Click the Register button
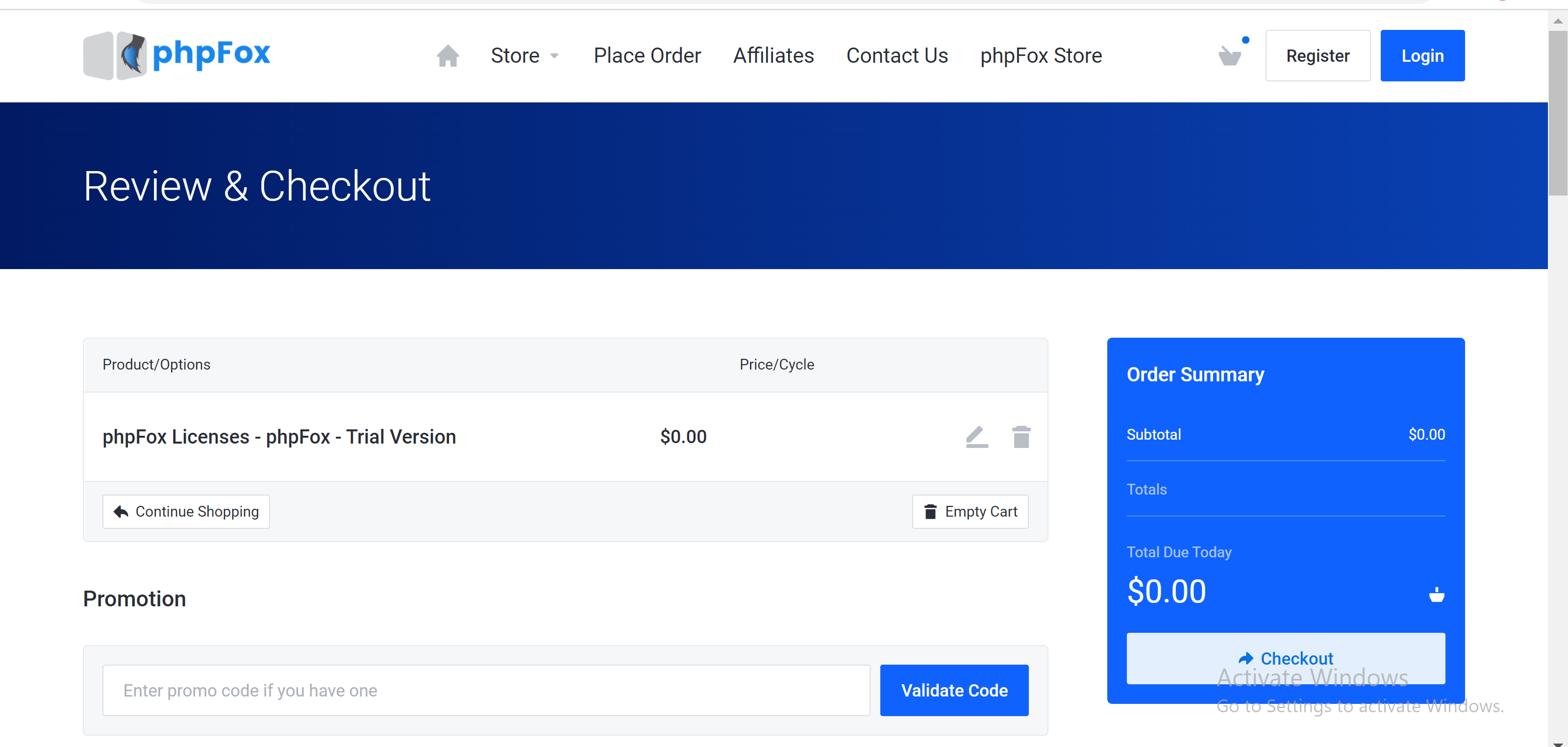Screen dimensions: 1568x747 point(1318,55)
